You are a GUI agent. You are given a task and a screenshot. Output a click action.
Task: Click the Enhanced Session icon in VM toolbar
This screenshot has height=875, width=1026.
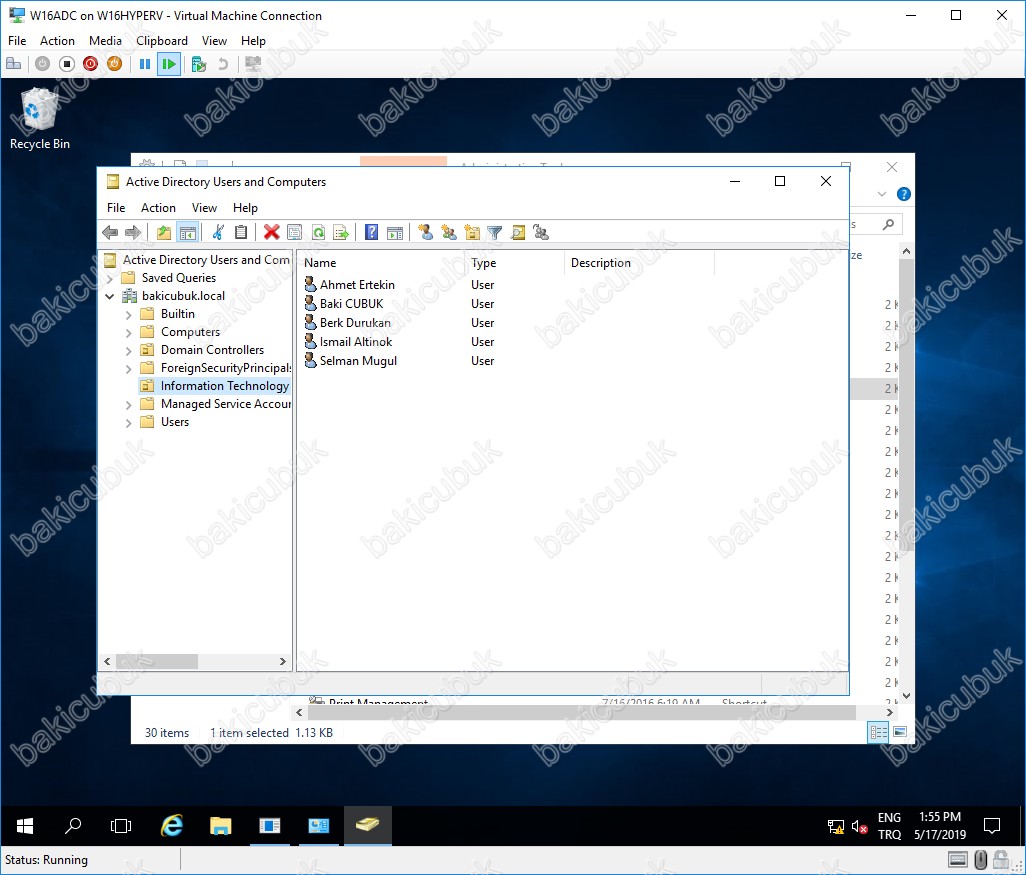[253, 64]
